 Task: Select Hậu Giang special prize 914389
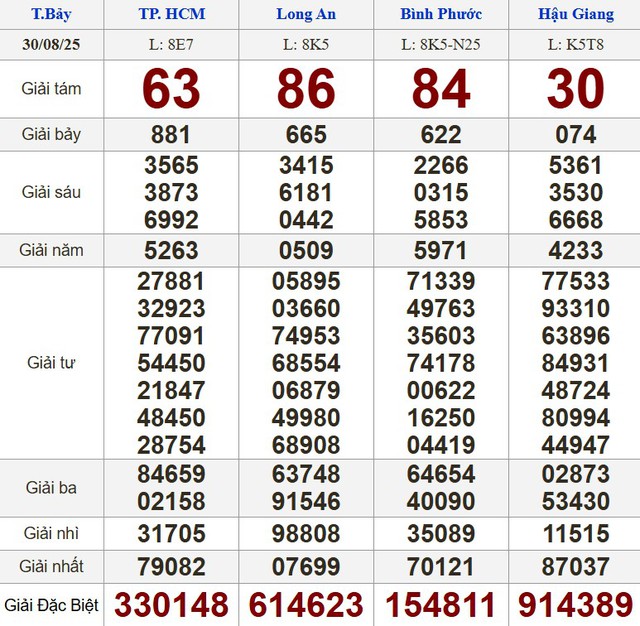(575, 605)
